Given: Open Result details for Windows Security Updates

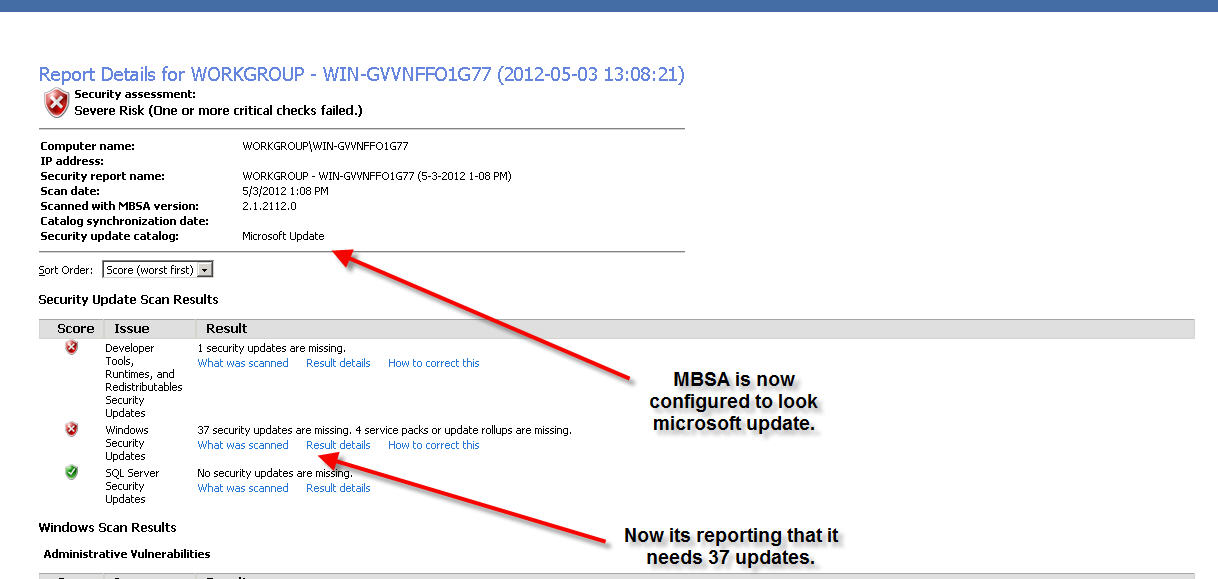Looking at the screenshot, I should tap(338, 445).
